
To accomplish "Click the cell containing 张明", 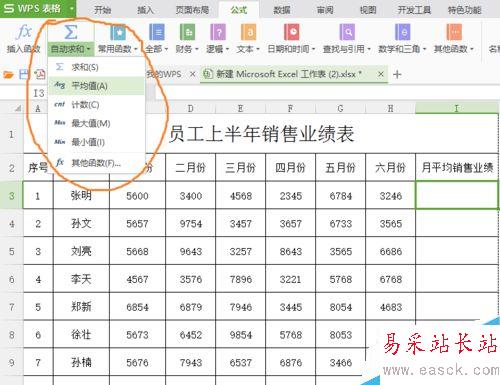I will [x=81, y=195].
